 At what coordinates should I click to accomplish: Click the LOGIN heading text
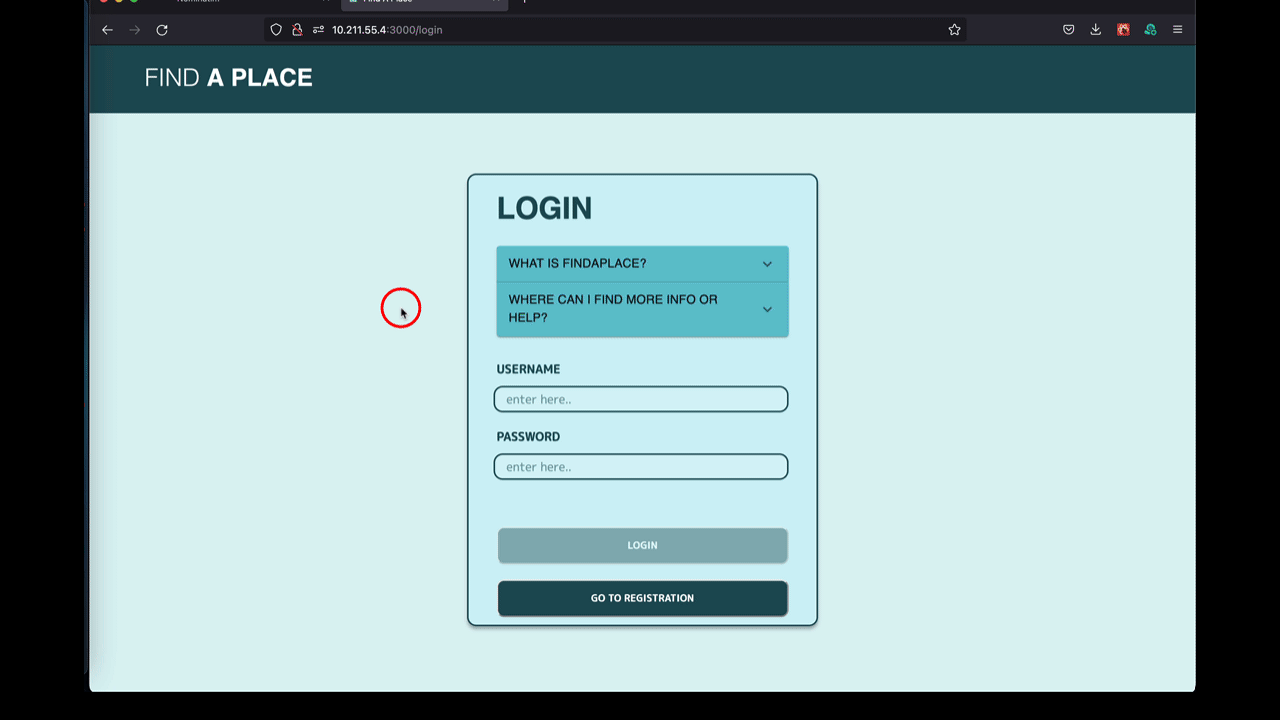(544, 208)
